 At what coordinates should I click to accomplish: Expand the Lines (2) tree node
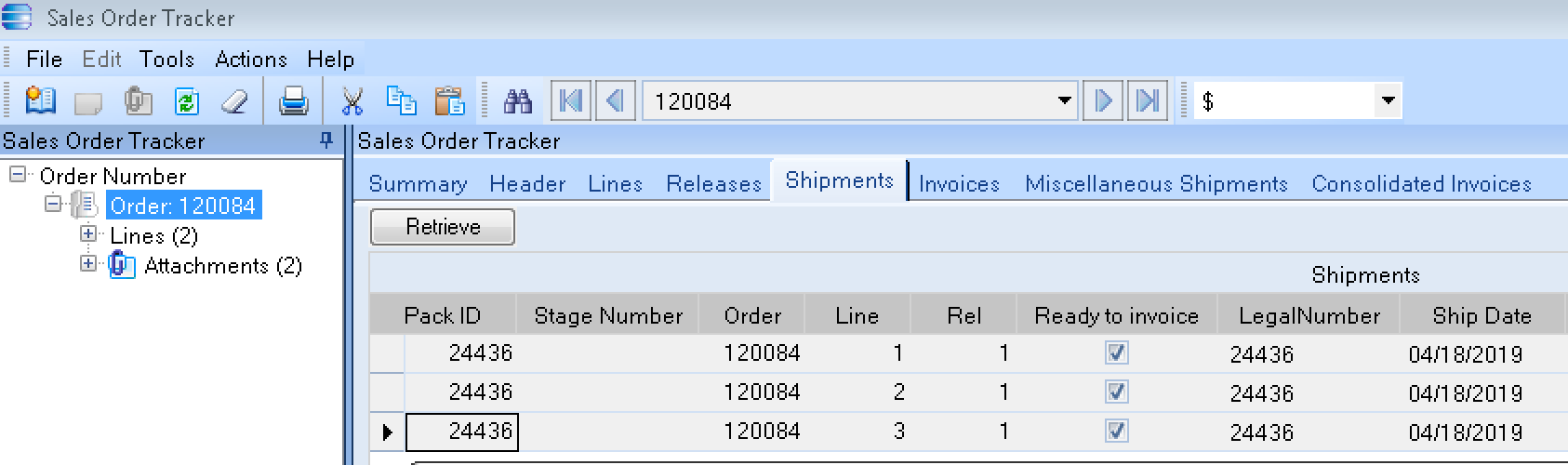coord(88,234)
